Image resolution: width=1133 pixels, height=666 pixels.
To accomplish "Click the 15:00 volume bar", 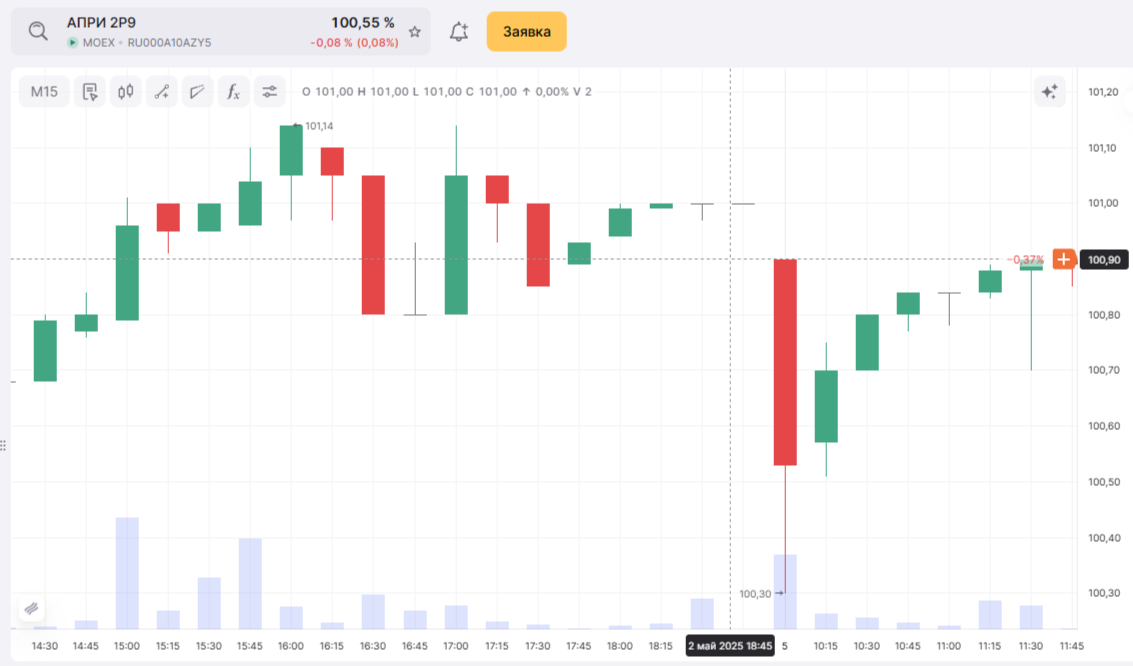I will [127, 572].
